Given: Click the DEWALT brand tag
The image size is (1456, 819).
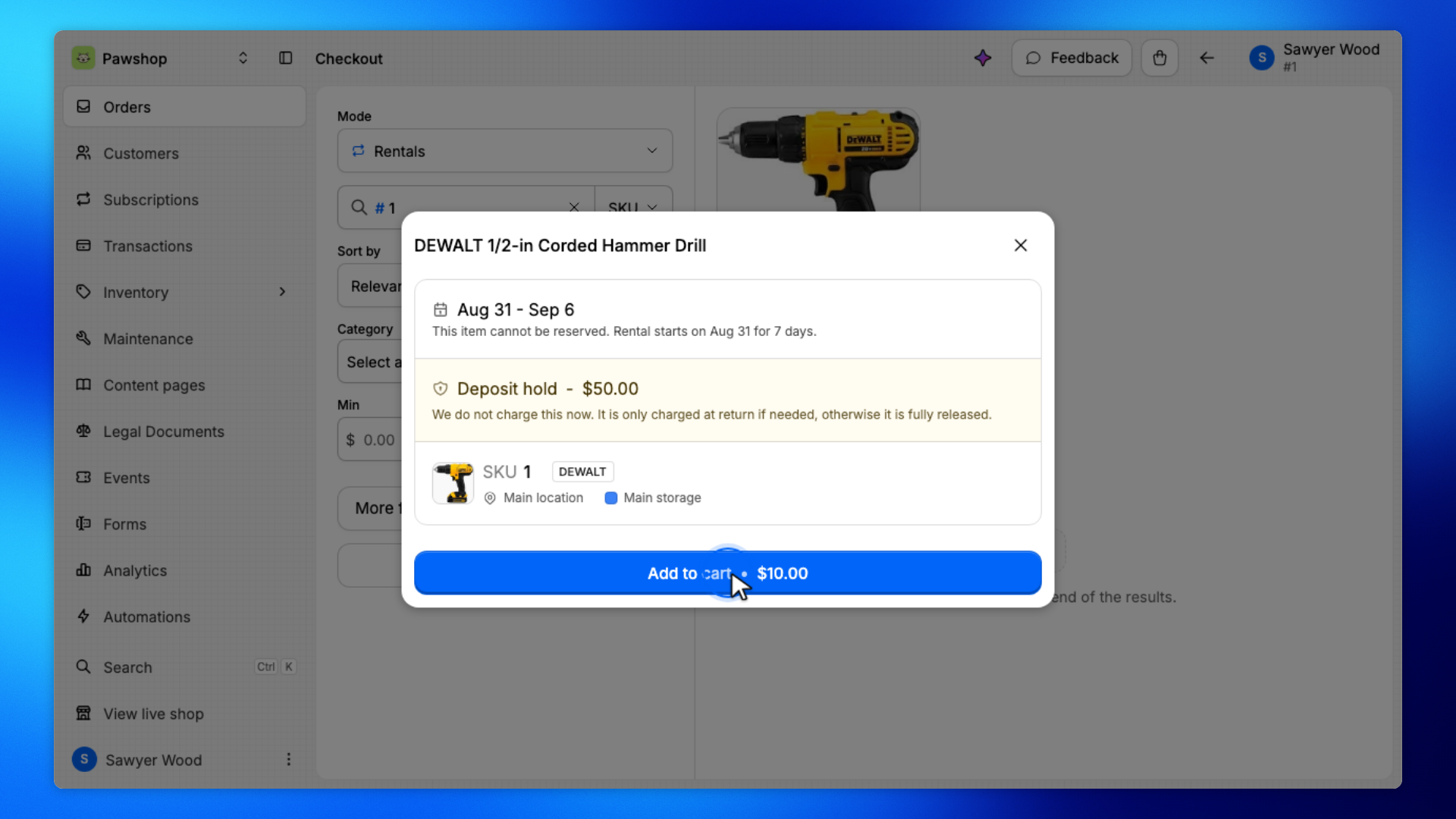Looking at the screenshot, I should [582, 472].
